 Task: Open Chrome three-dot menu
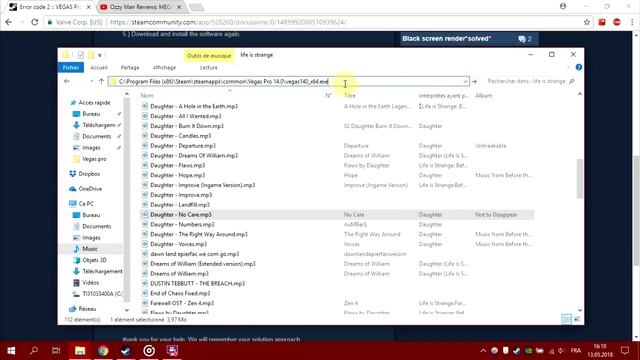pos(632,22)
